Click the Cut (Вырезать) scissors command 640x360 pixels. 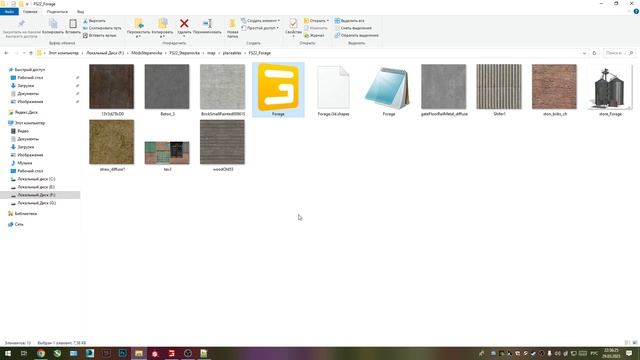pos(95,20)
